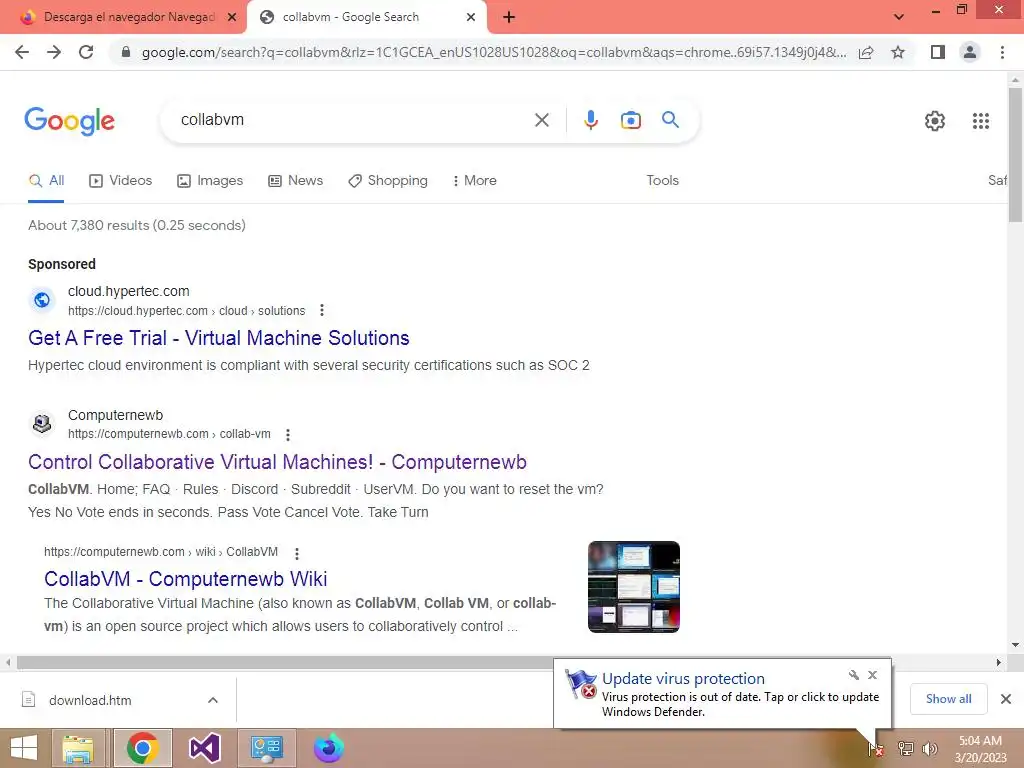The height and width of the screenshot is (768, 1024).
Task: Open options for the hypertec ad result
Action: pyautogui.click(x=321, y=310)
